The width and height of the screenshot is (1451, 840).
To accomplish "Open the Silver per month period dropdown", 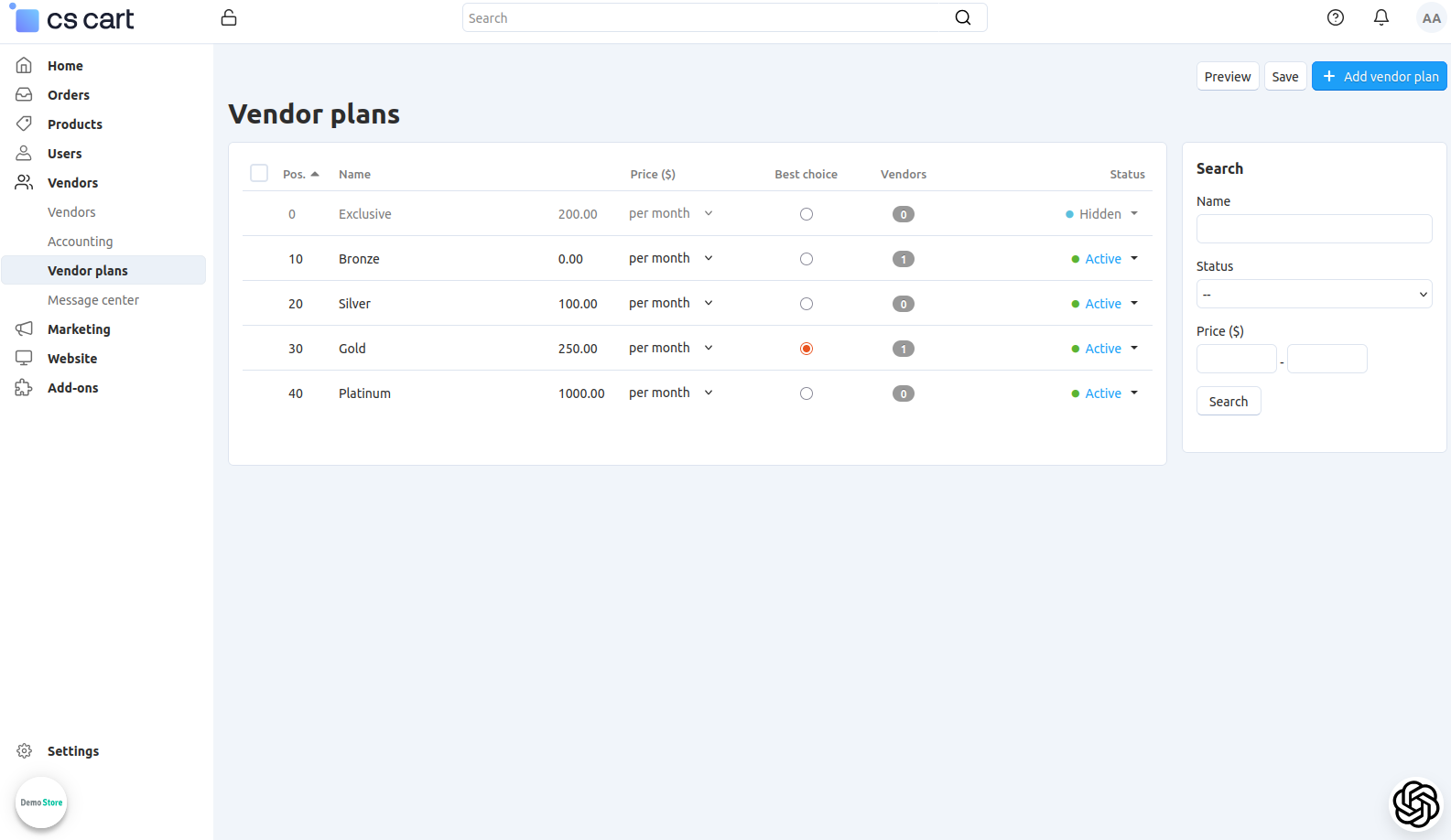I will (670, 304).
